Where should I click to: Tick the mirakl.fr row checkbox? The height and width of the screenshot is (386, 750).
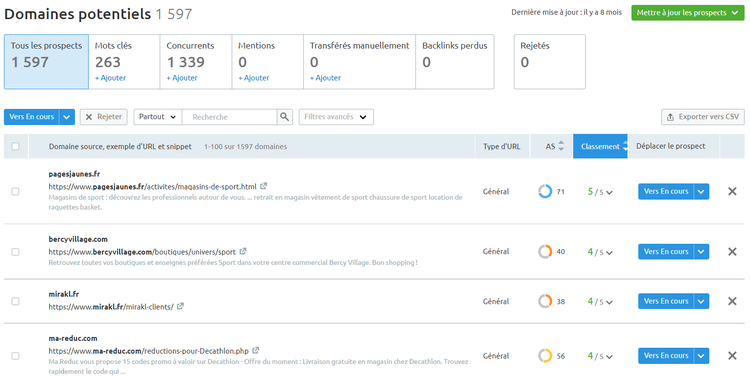[x=15, y=301]
